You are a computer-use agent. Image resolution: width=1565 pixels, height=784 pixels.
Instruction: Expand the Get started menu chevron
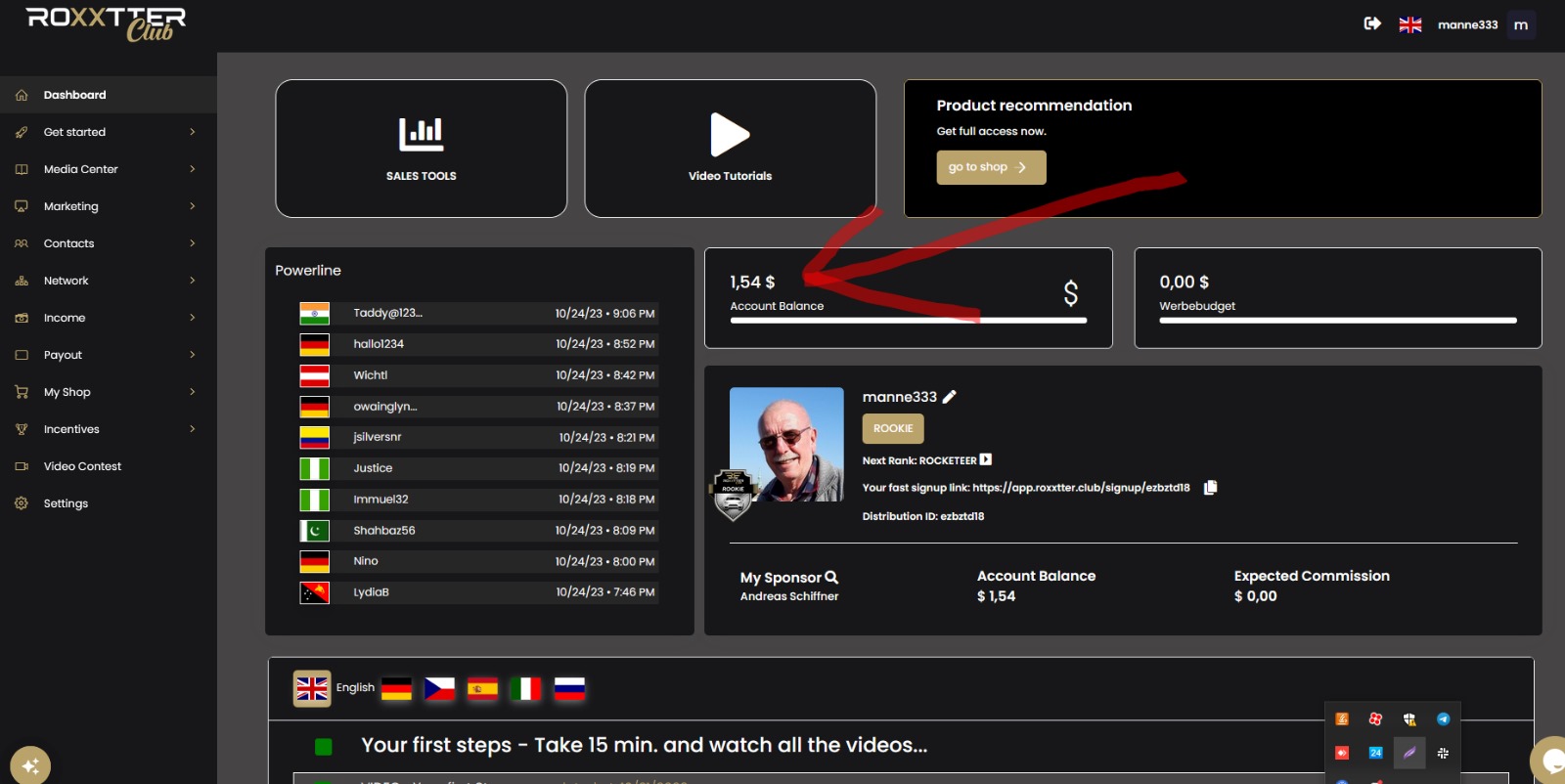(193, 132)
